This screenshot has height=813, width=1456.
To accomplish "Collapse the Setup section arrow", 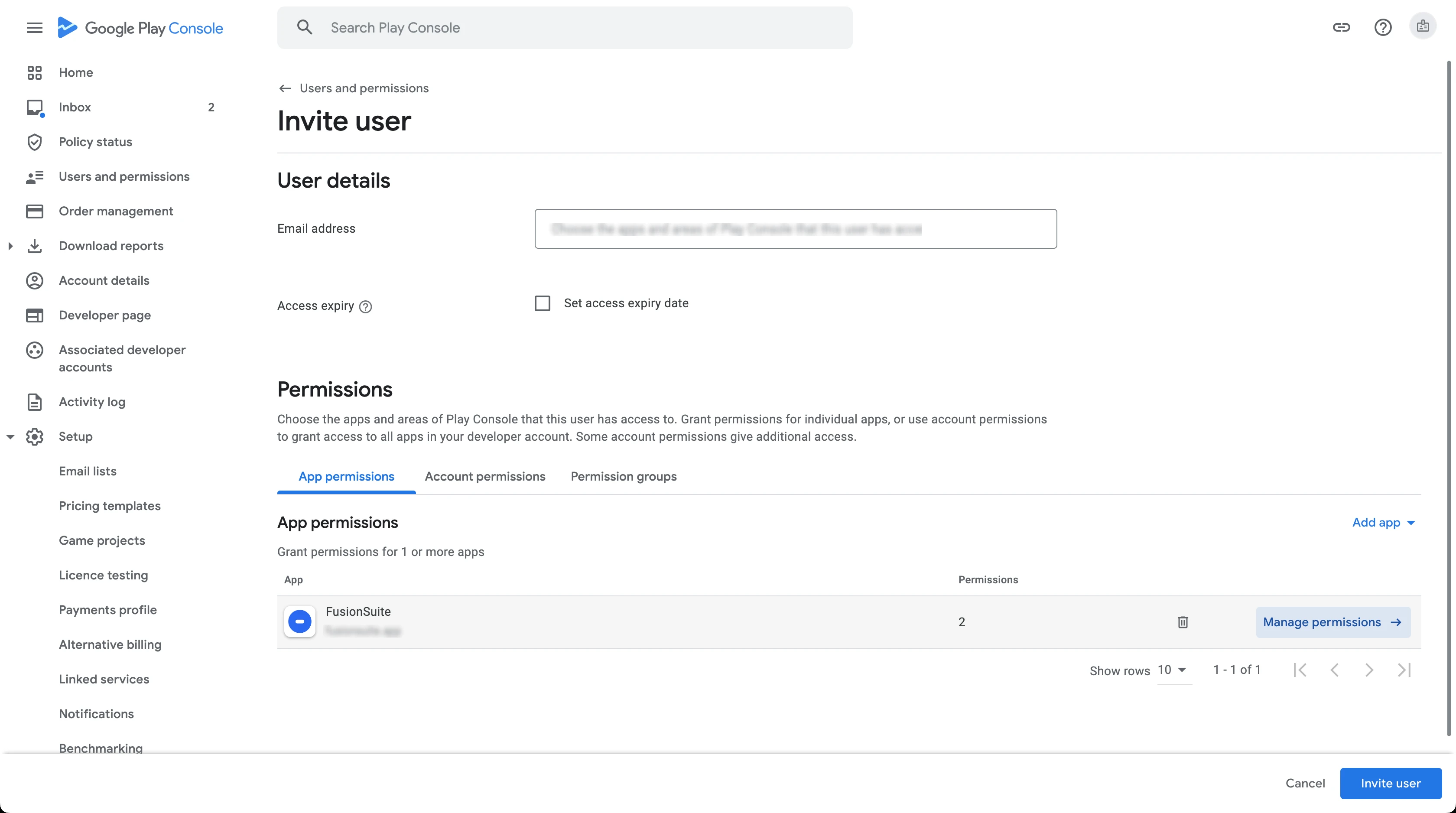I will [x=10, y=436].
